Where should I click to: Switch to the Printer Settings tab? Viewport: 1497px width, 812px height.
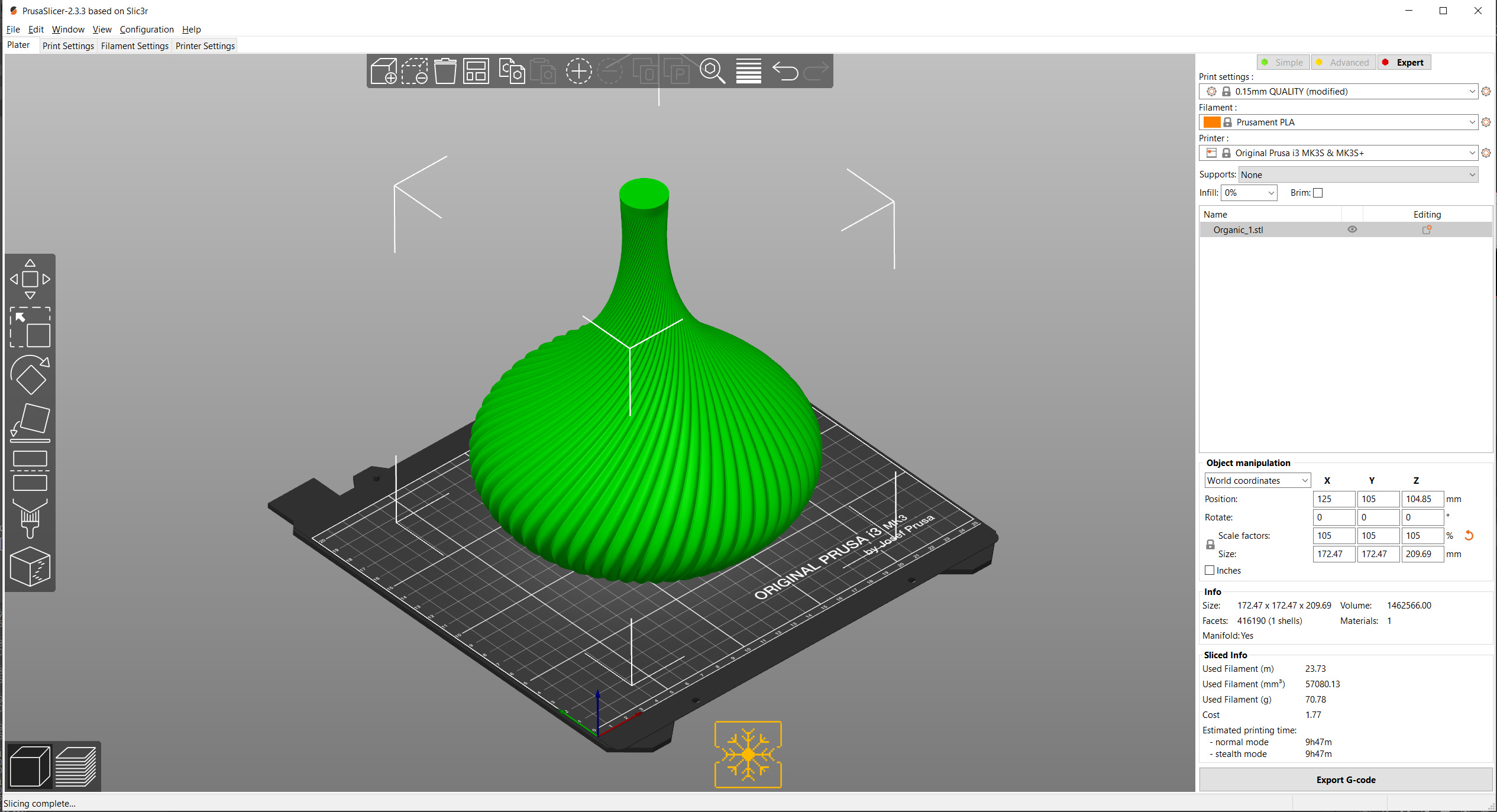(x=204, y=46)
